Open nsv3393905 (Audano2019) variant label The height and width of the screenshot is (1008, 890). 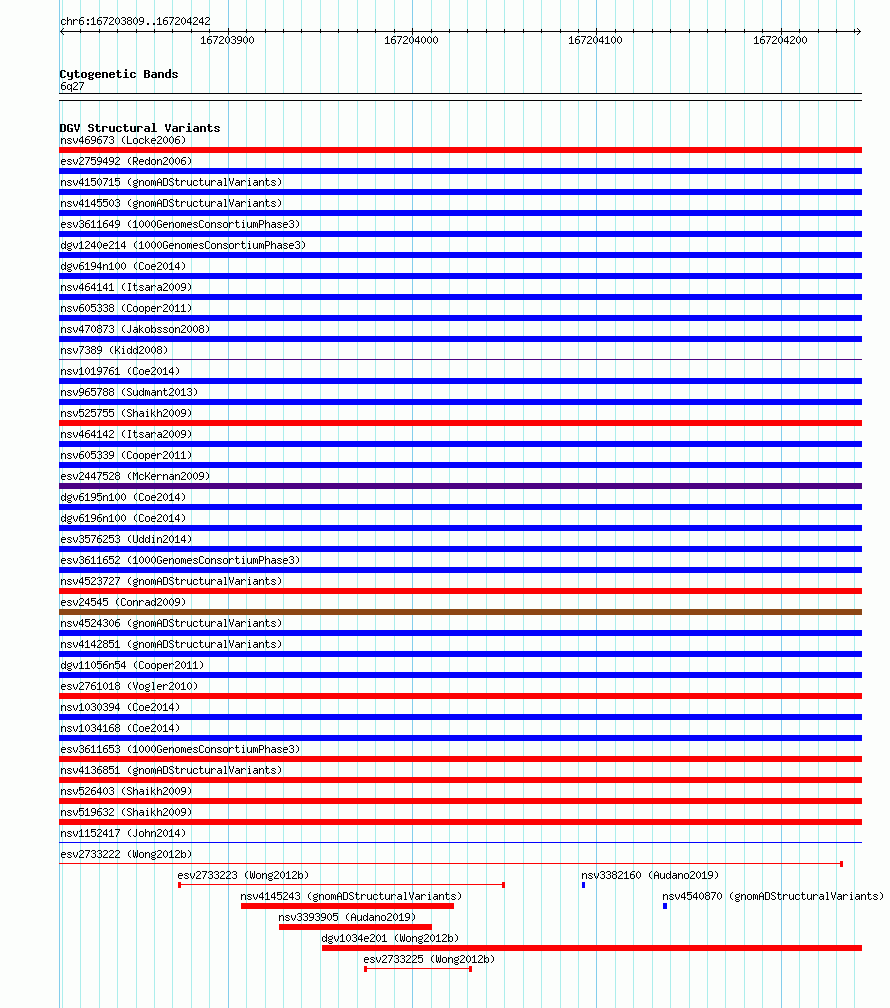[347, 917]
